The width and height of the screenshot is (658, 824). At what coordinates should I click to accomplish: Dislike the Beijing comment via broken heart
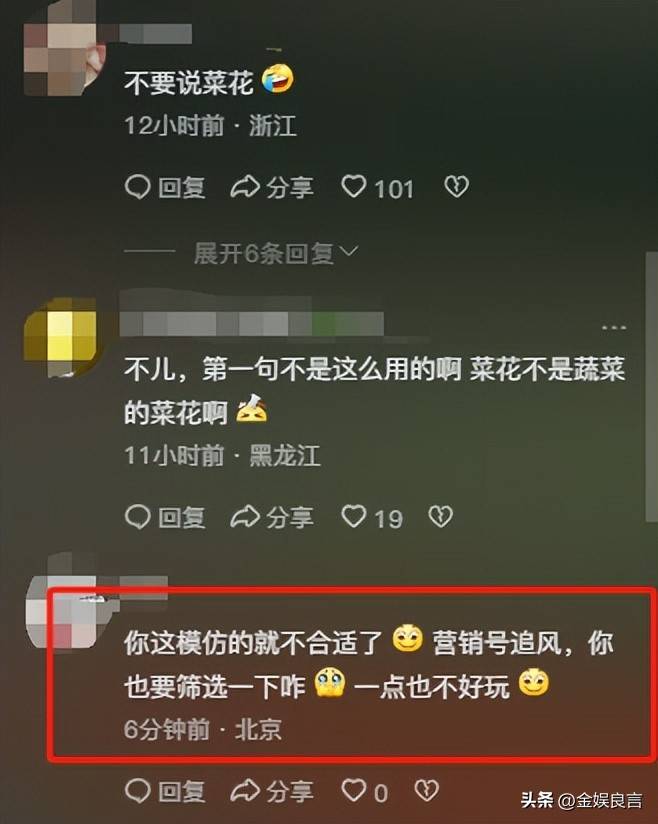pos(426,790)
